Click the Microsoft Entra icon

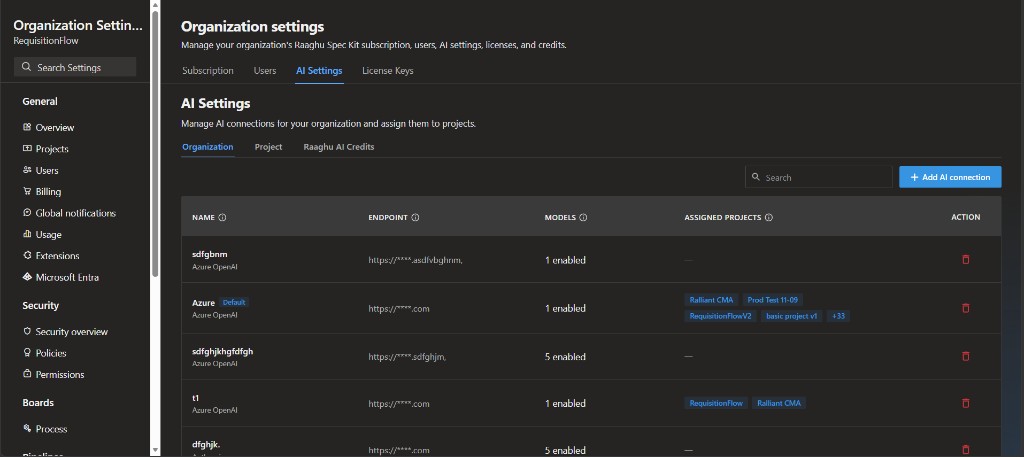27,277
